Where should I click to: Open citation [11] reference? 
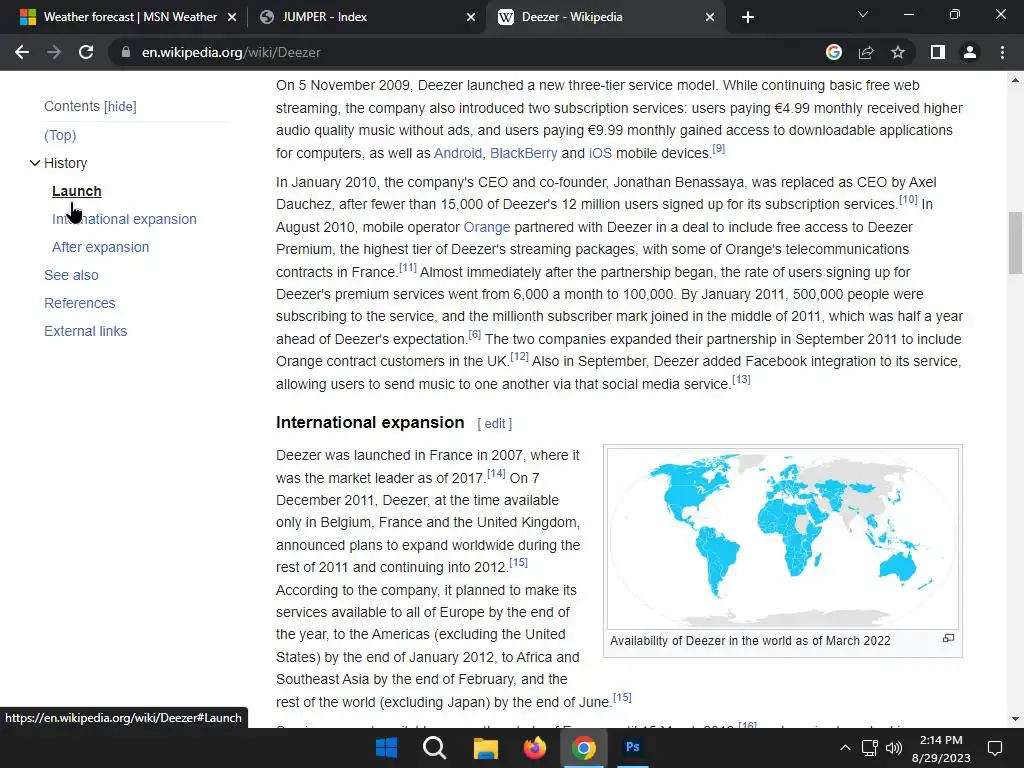408,267
